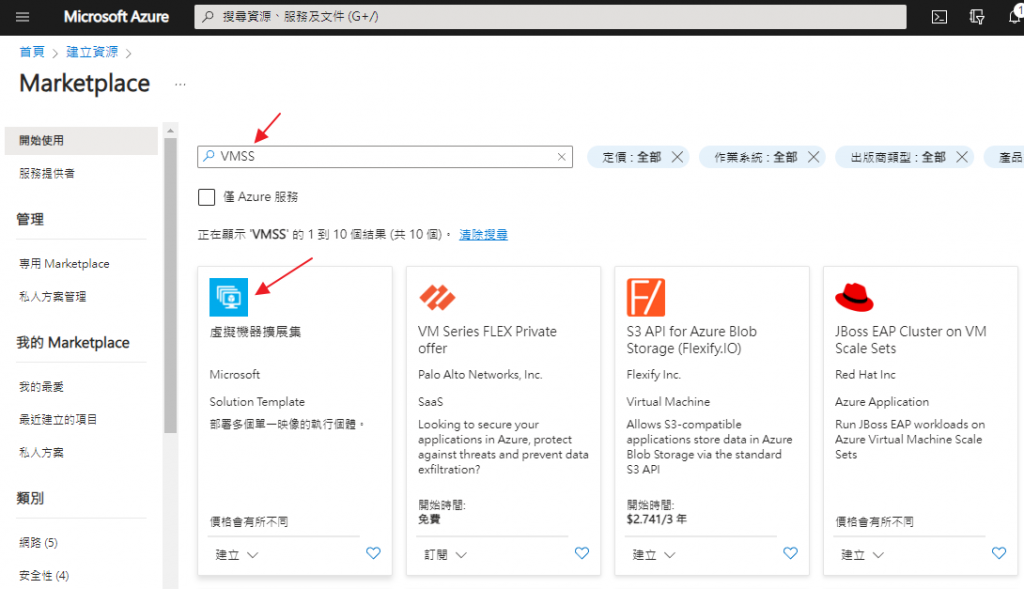Image resolution: width=1024 pixels, height=589 pixels.
Task: Open the Red Hat JBoss logo
Action: point(854,297)
